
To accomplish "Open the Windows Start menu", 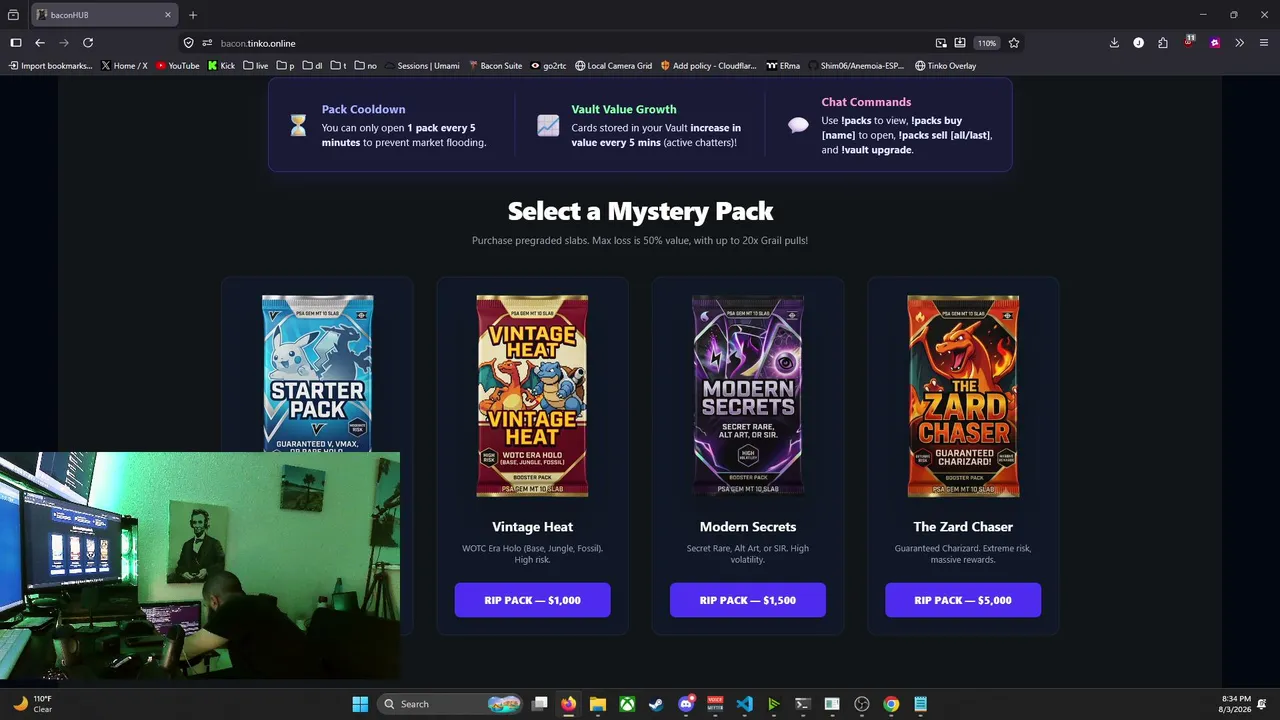I will pos(360,704).
